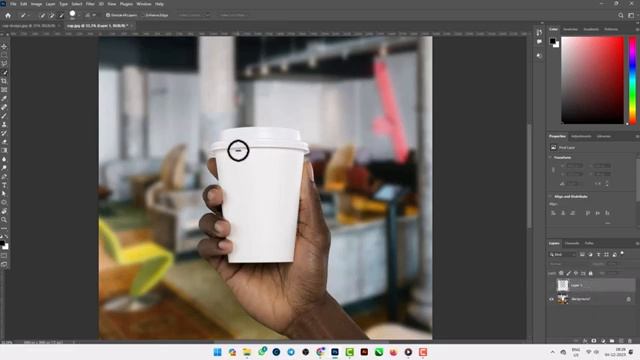The height and width of the screenshot is (360, 640).
Task: Select the Move tool
Action: (x=4, y=47)
